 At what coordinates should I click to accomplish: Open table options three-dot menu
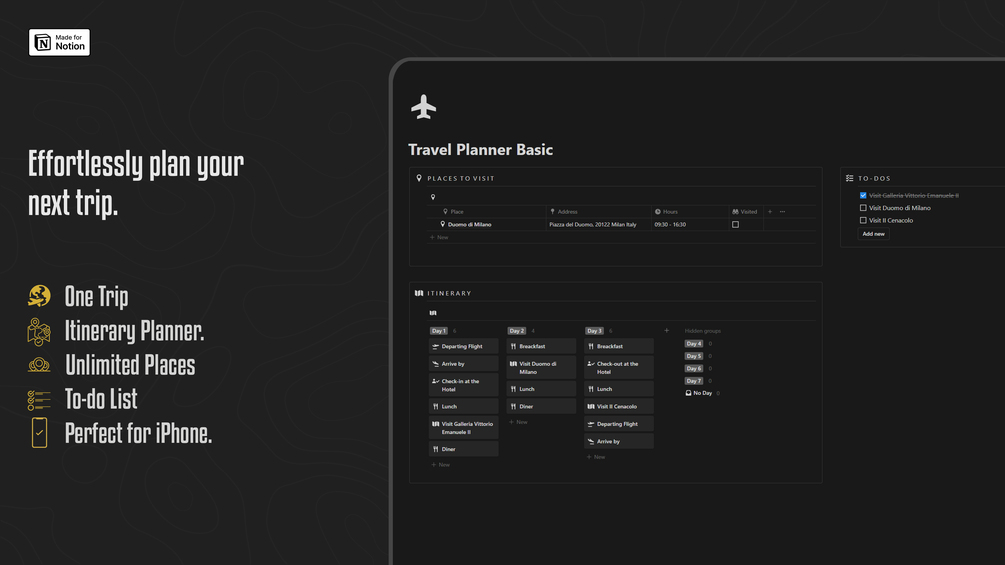coord(782,211)
